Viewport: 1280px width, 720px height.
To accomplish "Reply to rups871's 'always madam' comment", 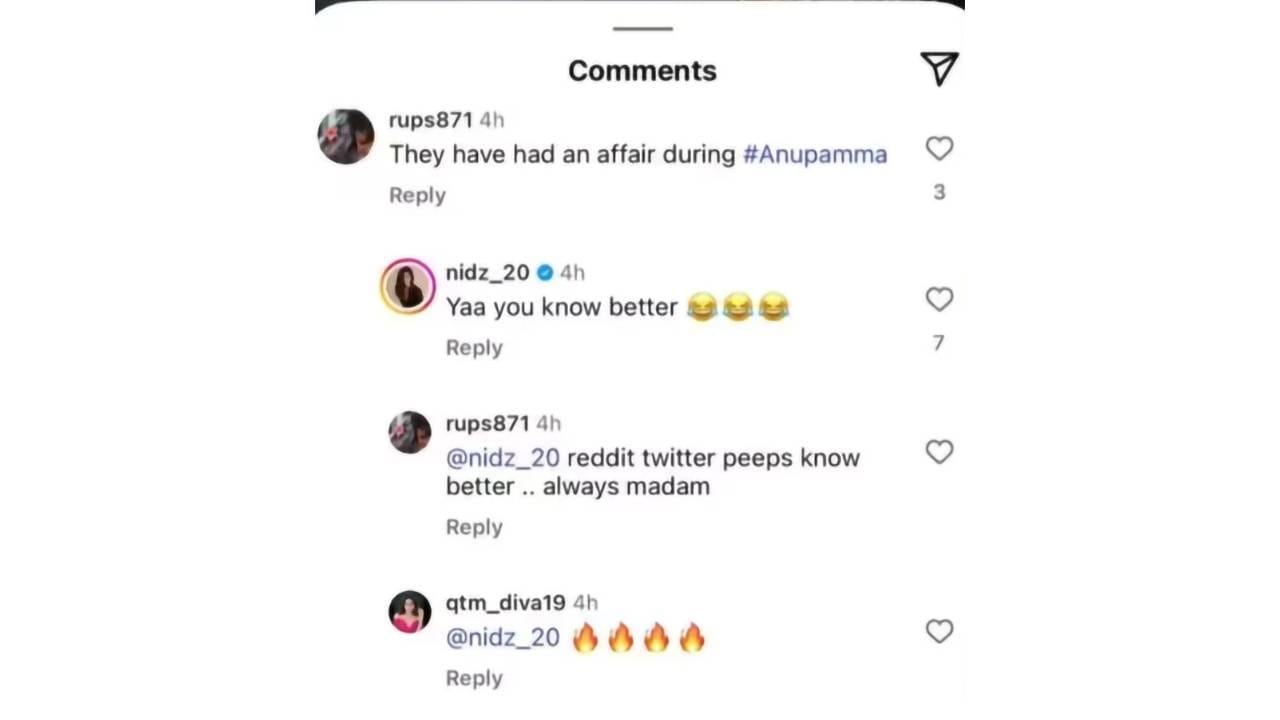I will pyautogui.click(x=474, y=527).
